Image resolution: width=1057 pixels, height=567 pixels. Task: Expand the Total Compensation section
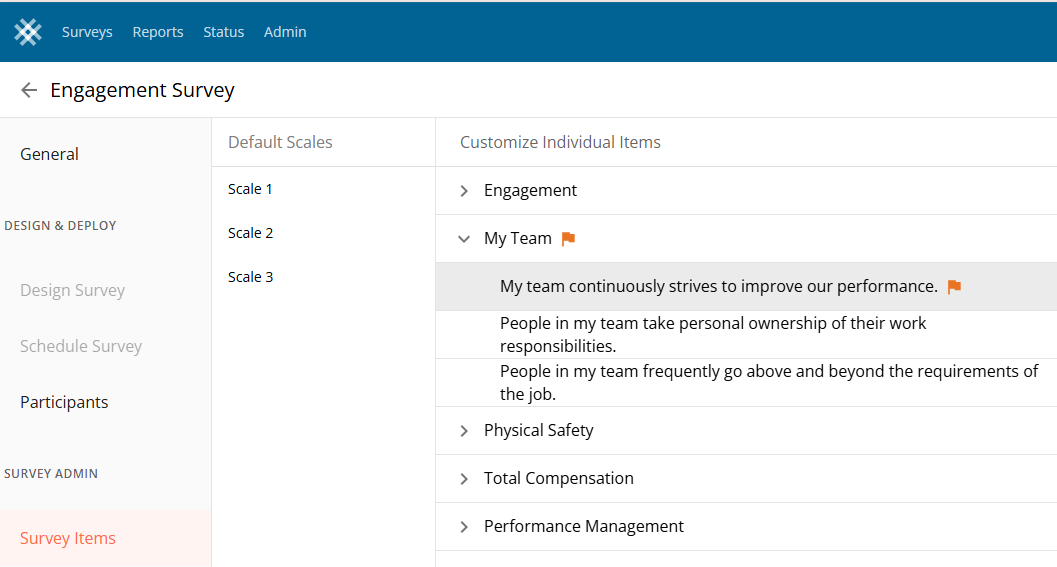[x=464, y=479]
